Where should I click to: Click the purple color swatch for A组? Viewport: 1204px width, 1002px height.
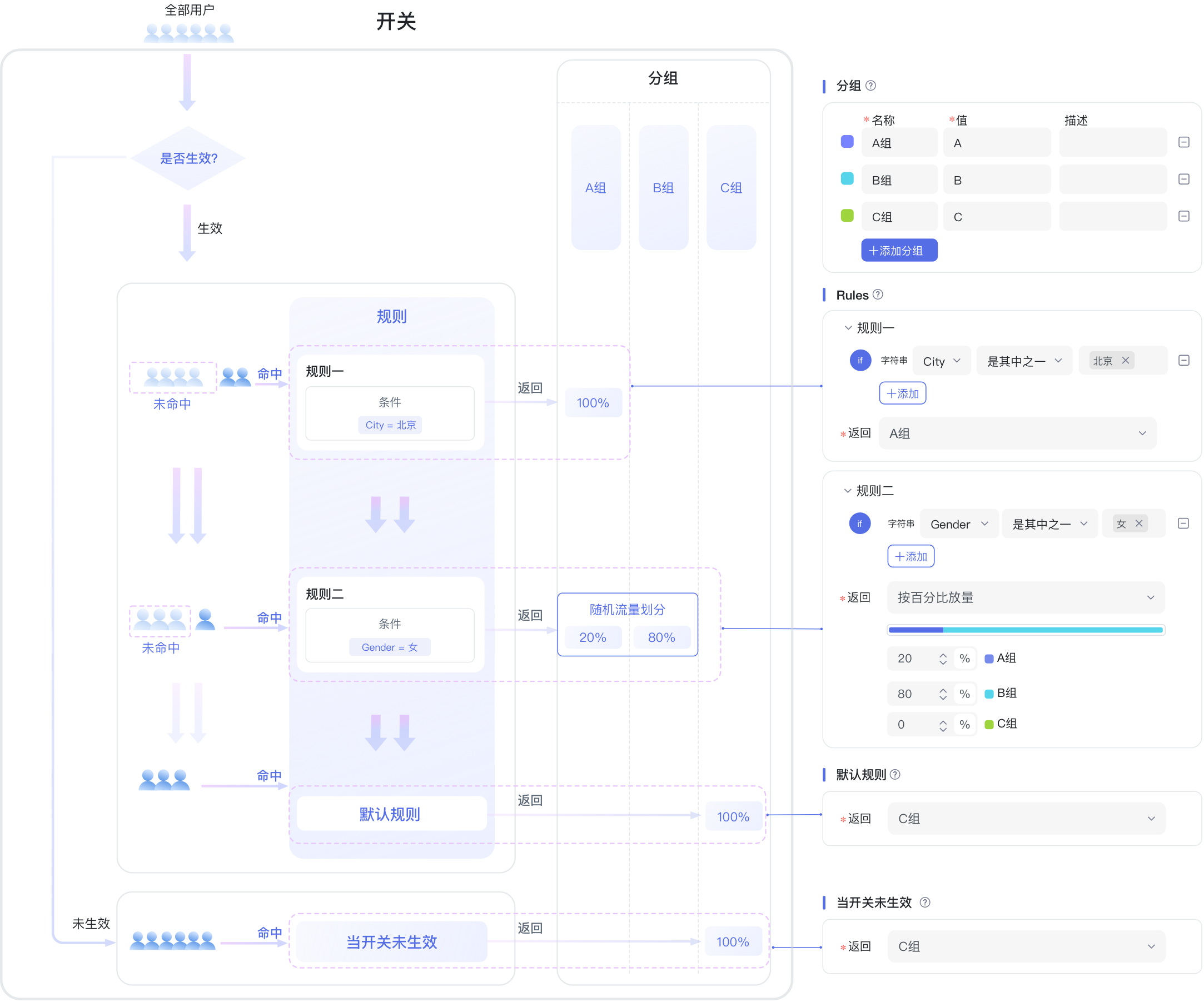(847, 142)
